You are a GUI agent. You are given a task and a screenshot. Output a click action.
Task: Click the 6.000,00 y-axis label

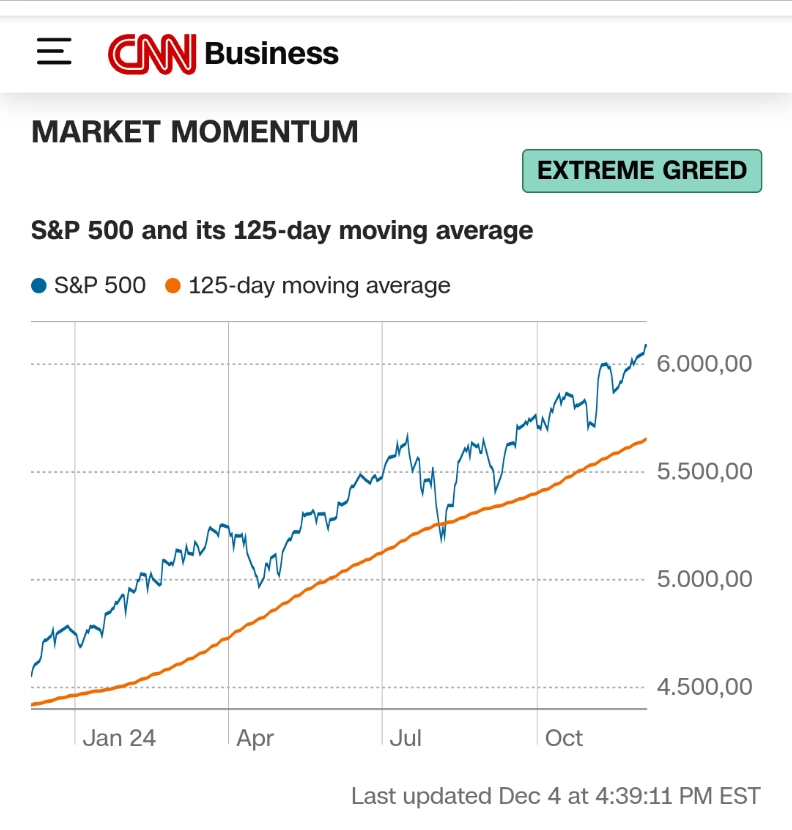[704, 364]
